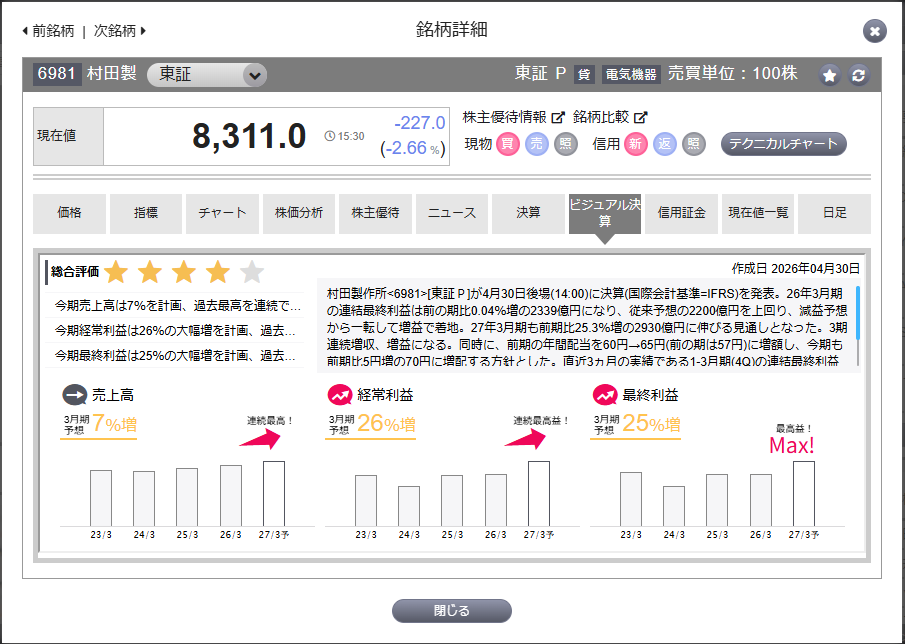
Task: Click the 売上高 flat arrow icon
Action: (74, 395)
